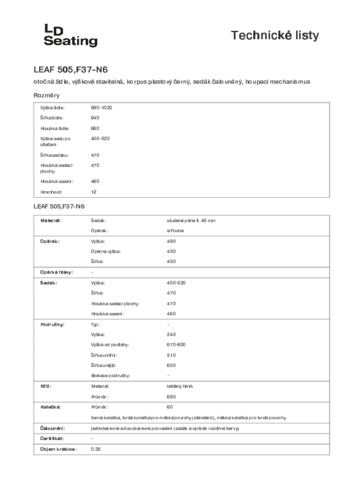Select the Objem krabice value '0.35'
This screenshot has width=364, height=500.
pos(96,449)
